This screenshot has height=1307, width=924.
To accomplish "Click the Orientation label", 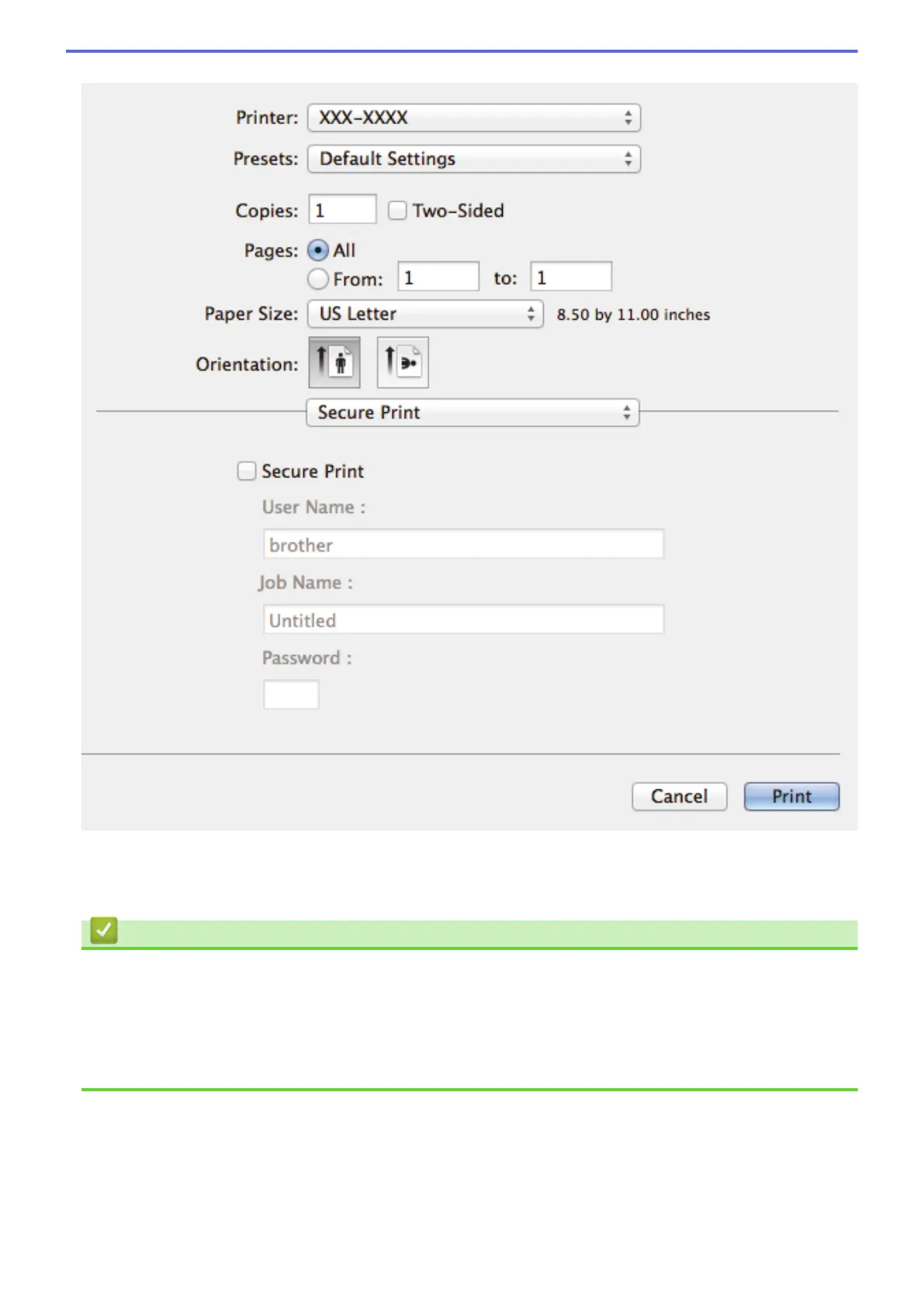I will point(247,365).
